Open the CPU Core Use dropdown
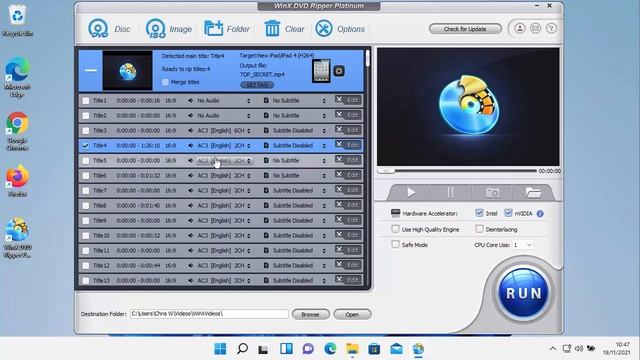This screenshot has height=360, width=640. click(x=523, y=245)
